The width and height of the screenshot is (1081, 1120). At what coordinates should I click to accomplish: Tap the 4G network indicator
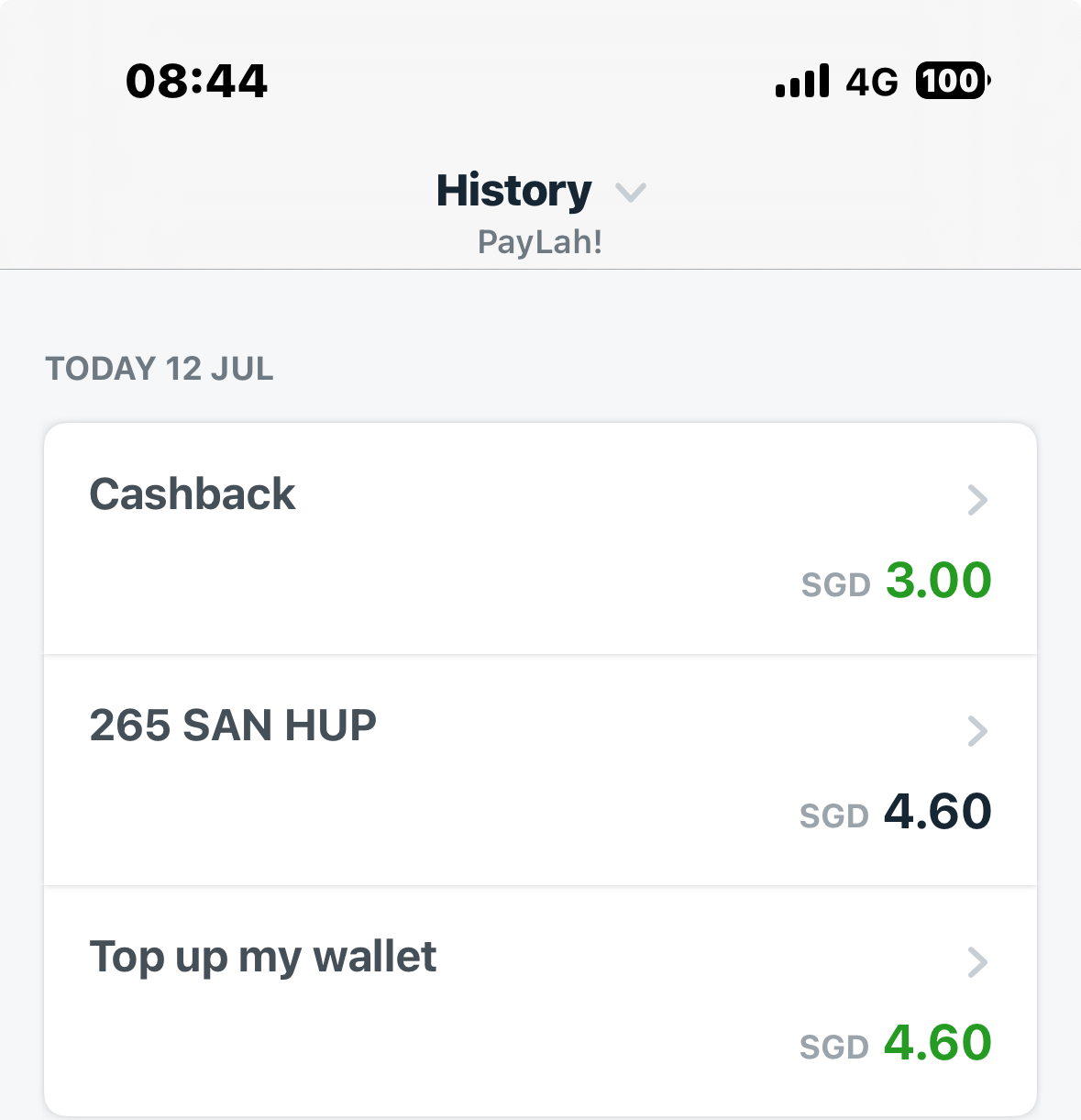click(872, 82)
